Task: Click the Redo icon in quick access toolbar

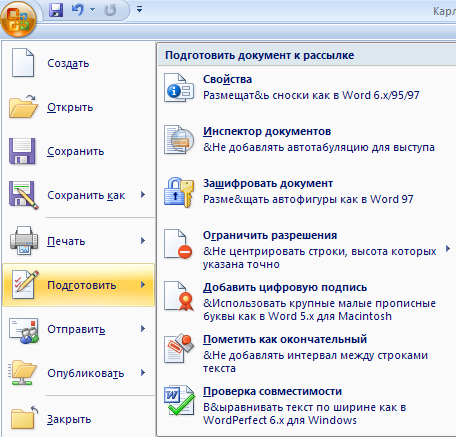Action: coord(110,10)
